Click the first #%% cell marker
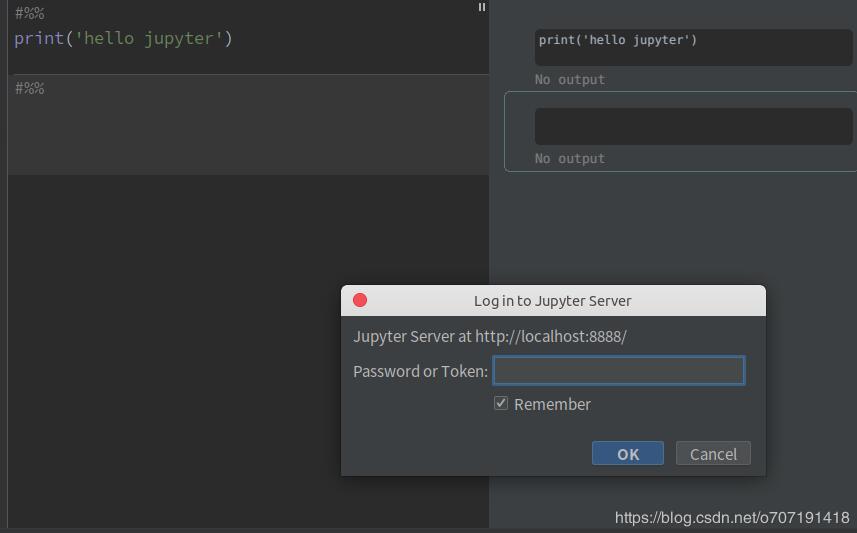The height and width of the screenshot is (533, 857). pos(30,13)
